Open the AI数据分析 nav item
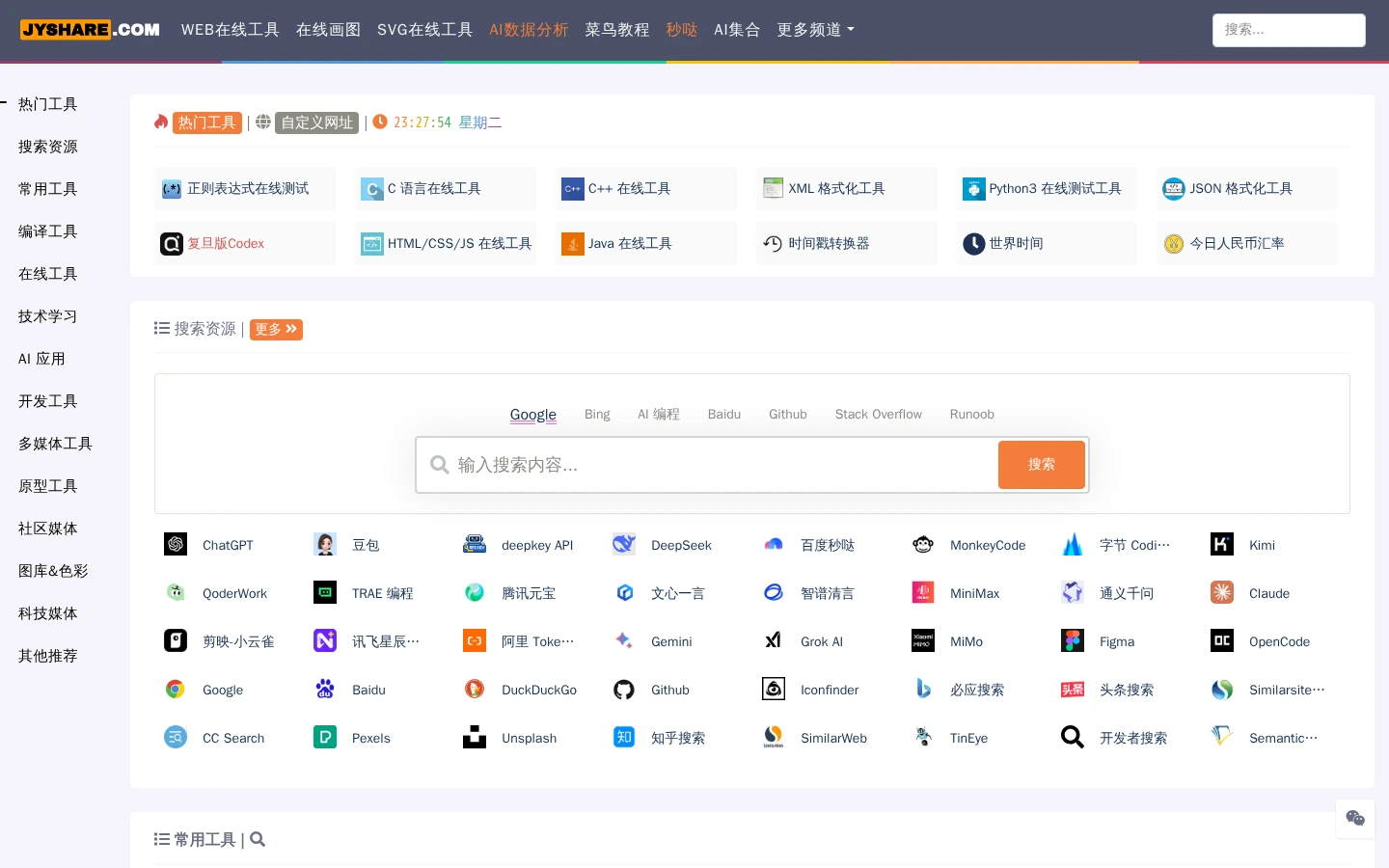Screen dimensions: 1389x868 pyautogui.click(x=529, y=30)
